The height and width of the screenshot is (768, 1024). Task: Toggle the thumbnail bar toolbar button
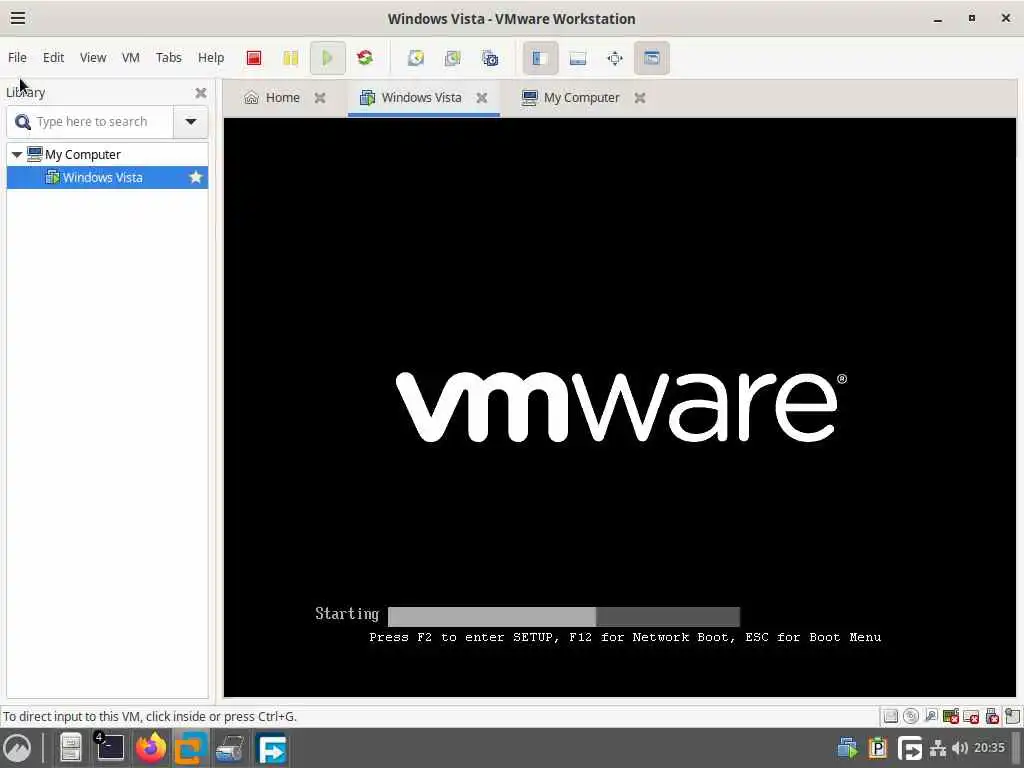(x=577, y=58)
